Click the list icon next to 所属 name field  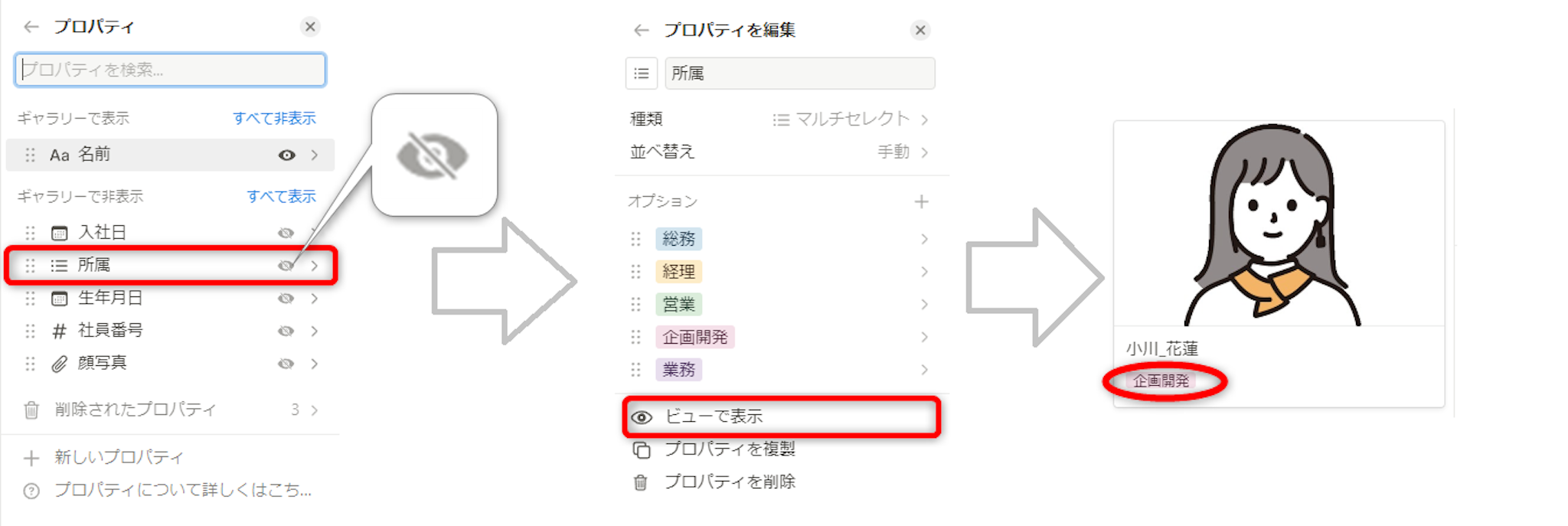pyautogui.click(x=642, y=74)
